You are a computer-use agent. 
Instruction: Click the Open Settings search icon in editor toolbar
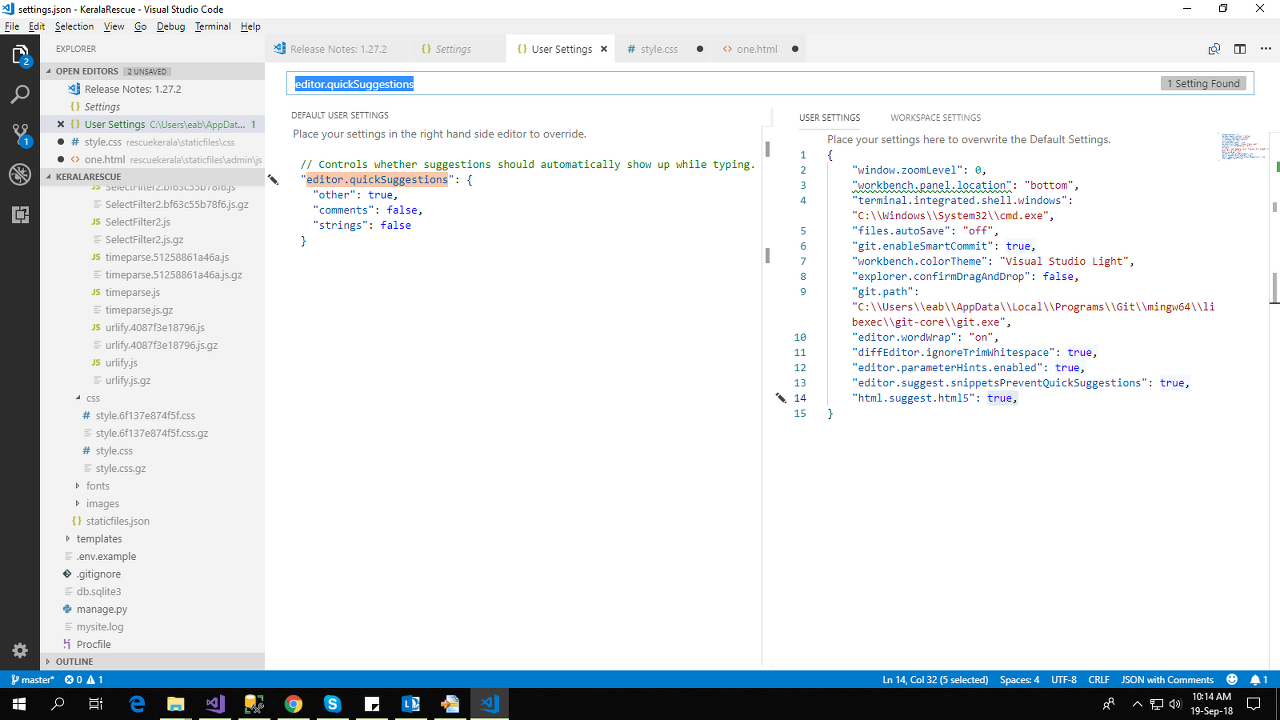click(1214, 49)
